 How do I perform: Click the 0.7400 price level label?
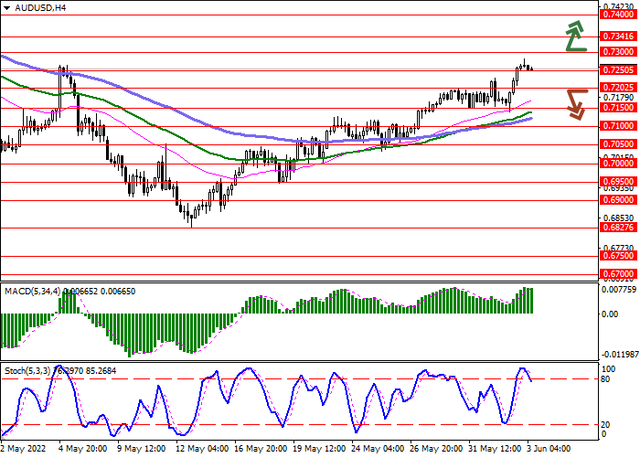(615, 14)
